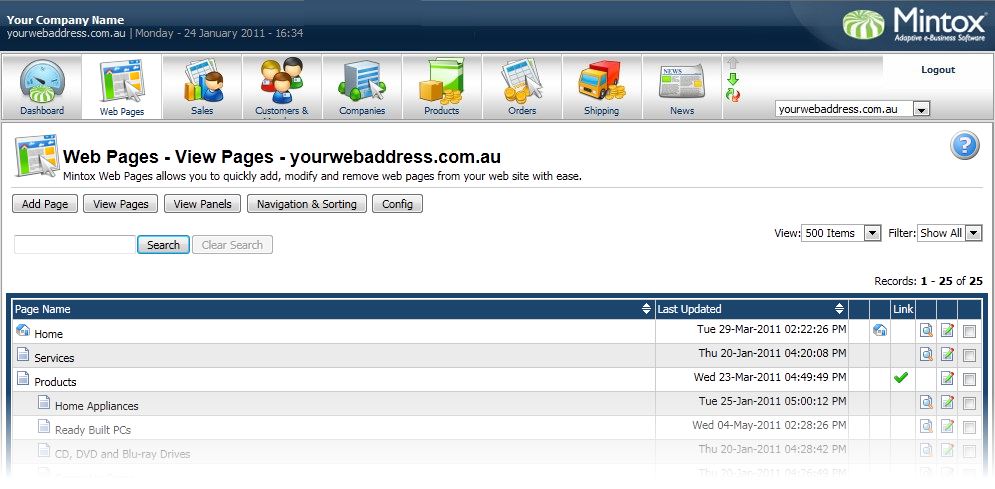
Task: Preview the Ready Built PCs page
Action: (x=926, y=427)
